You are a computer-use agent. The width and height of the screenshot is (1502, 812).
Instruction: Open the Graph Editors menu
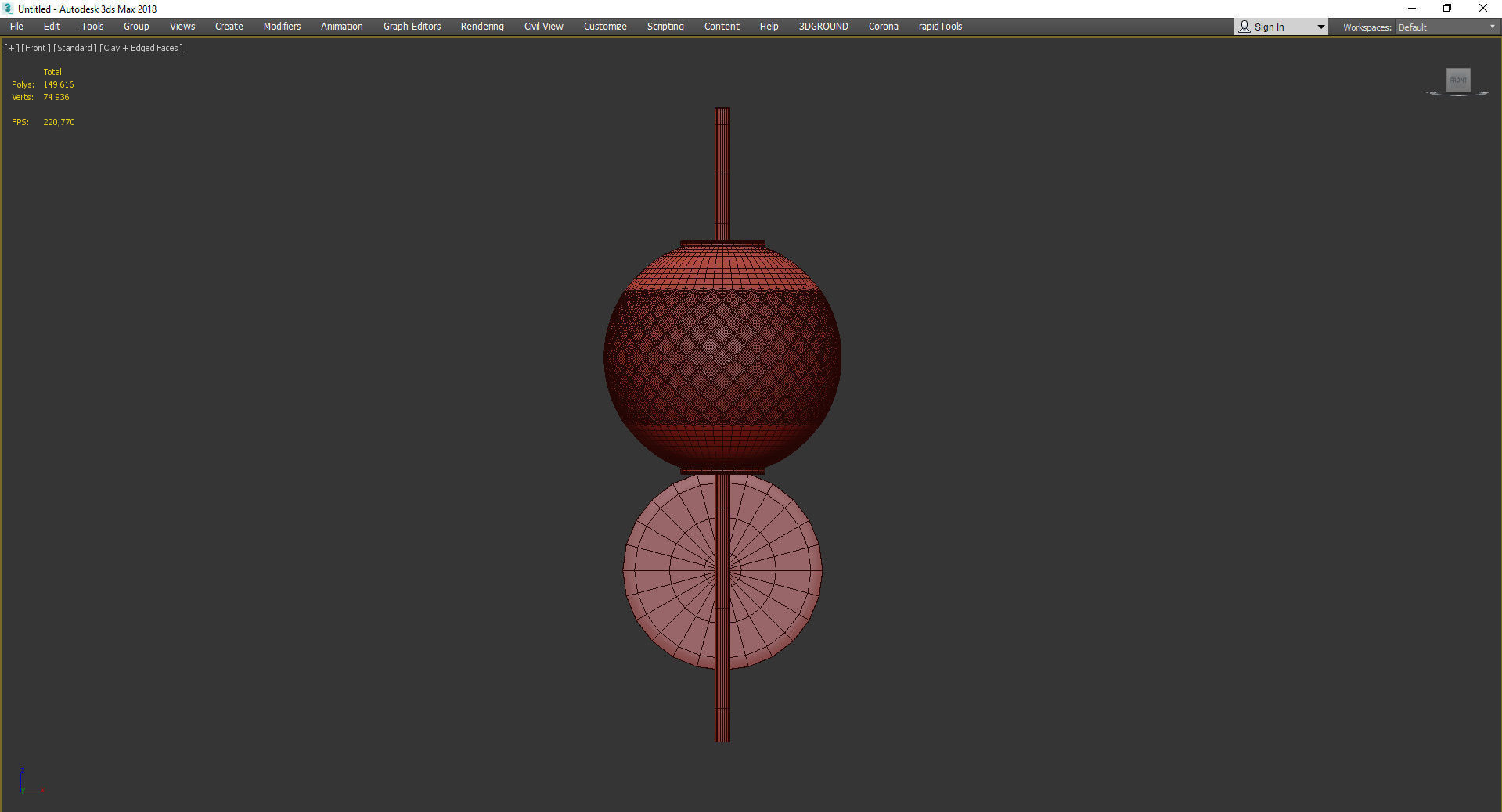point(412,27)
